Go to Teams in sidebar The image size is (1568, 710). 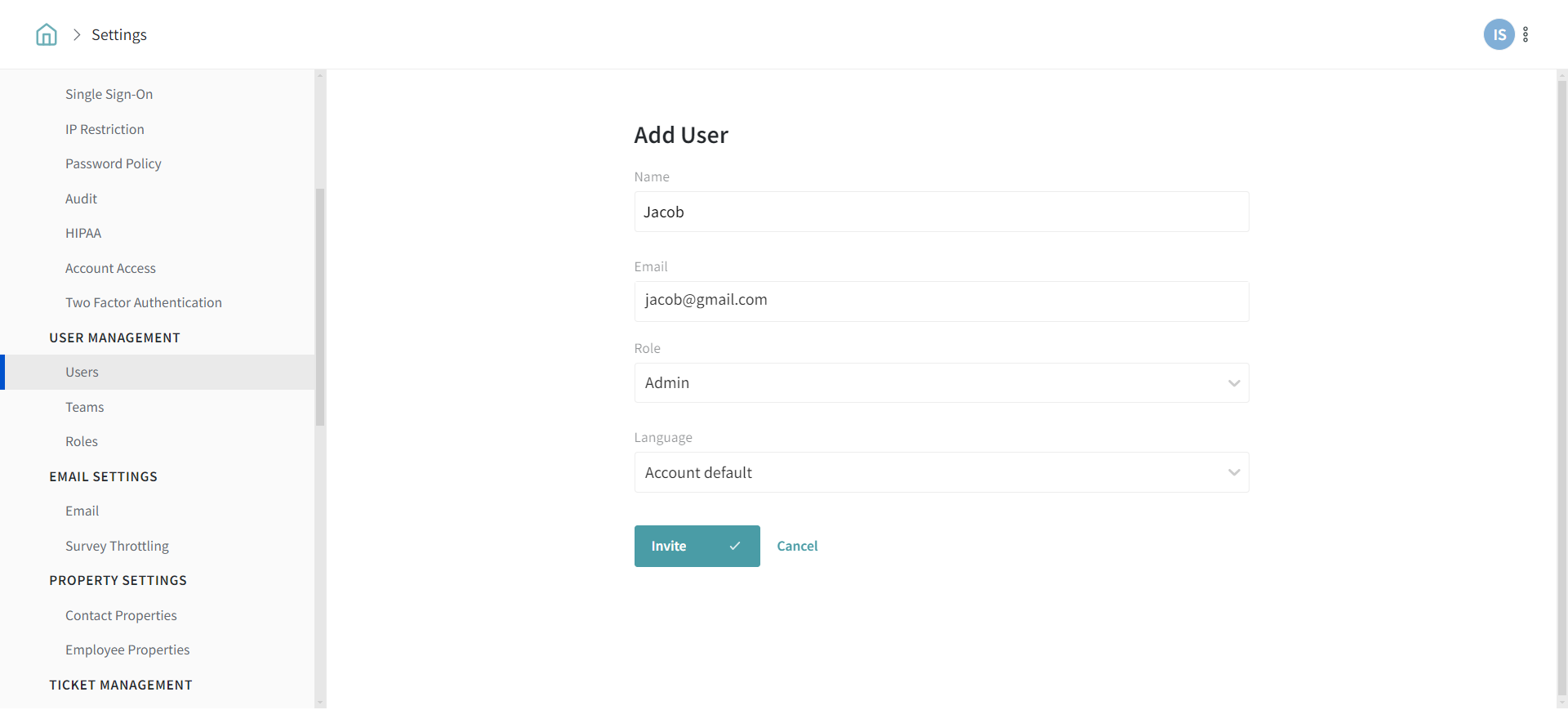coord(84,408)
